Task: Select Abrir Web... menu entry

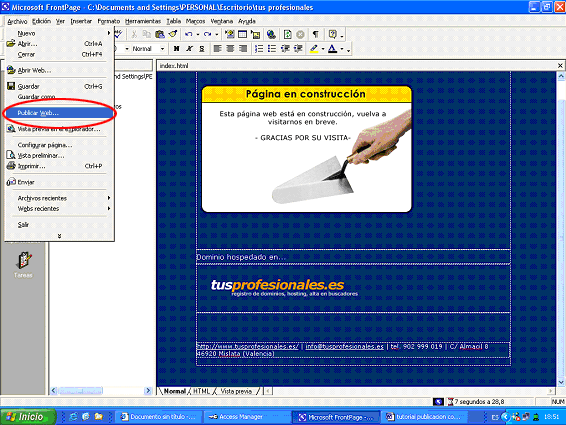Action: coord(60,70)
